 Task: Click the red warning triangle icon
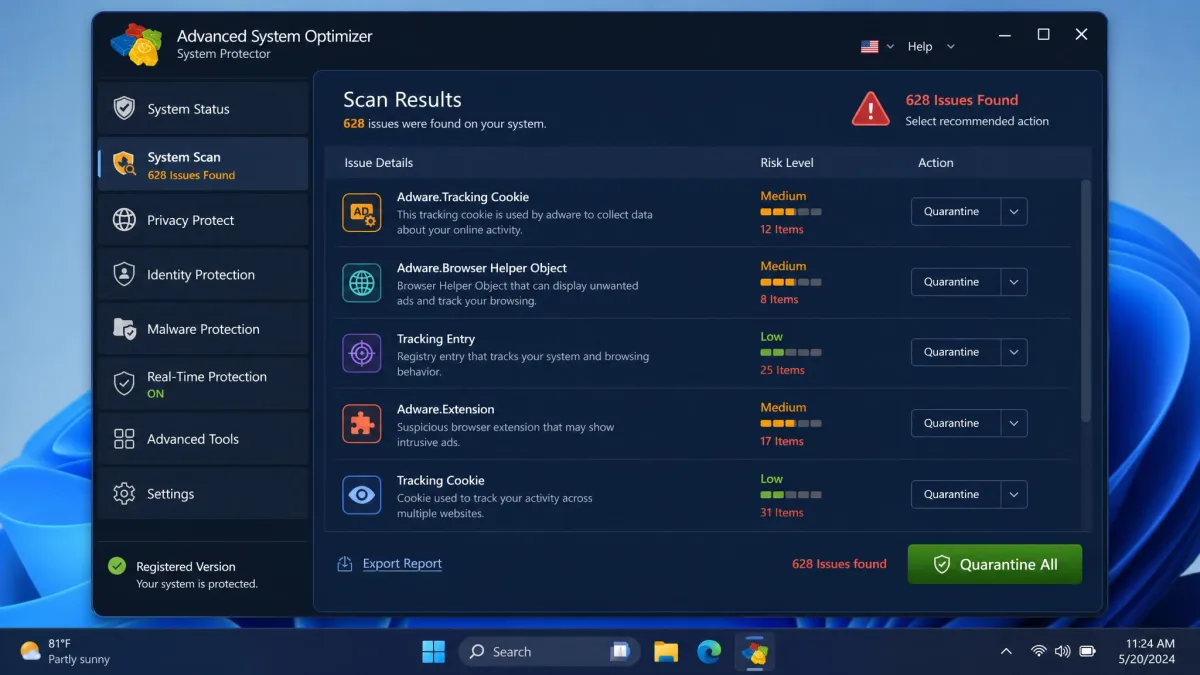coord(871,108)
